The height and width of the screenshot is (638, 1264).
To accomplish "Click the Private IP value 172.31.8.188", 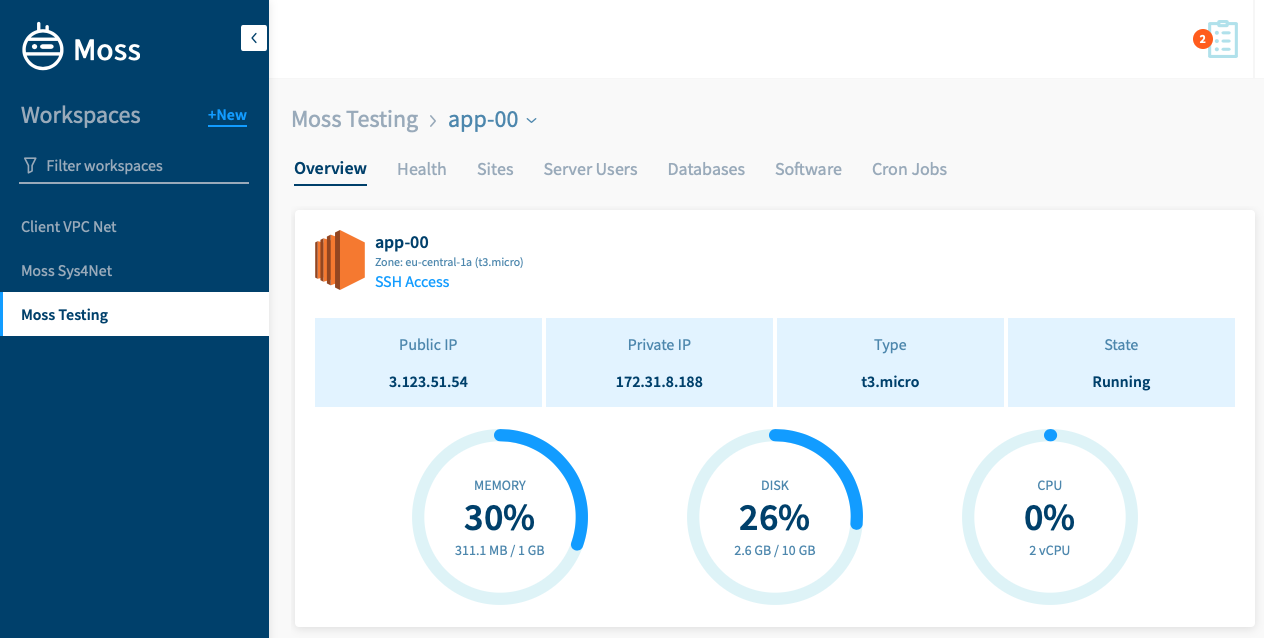I will 659,382.
